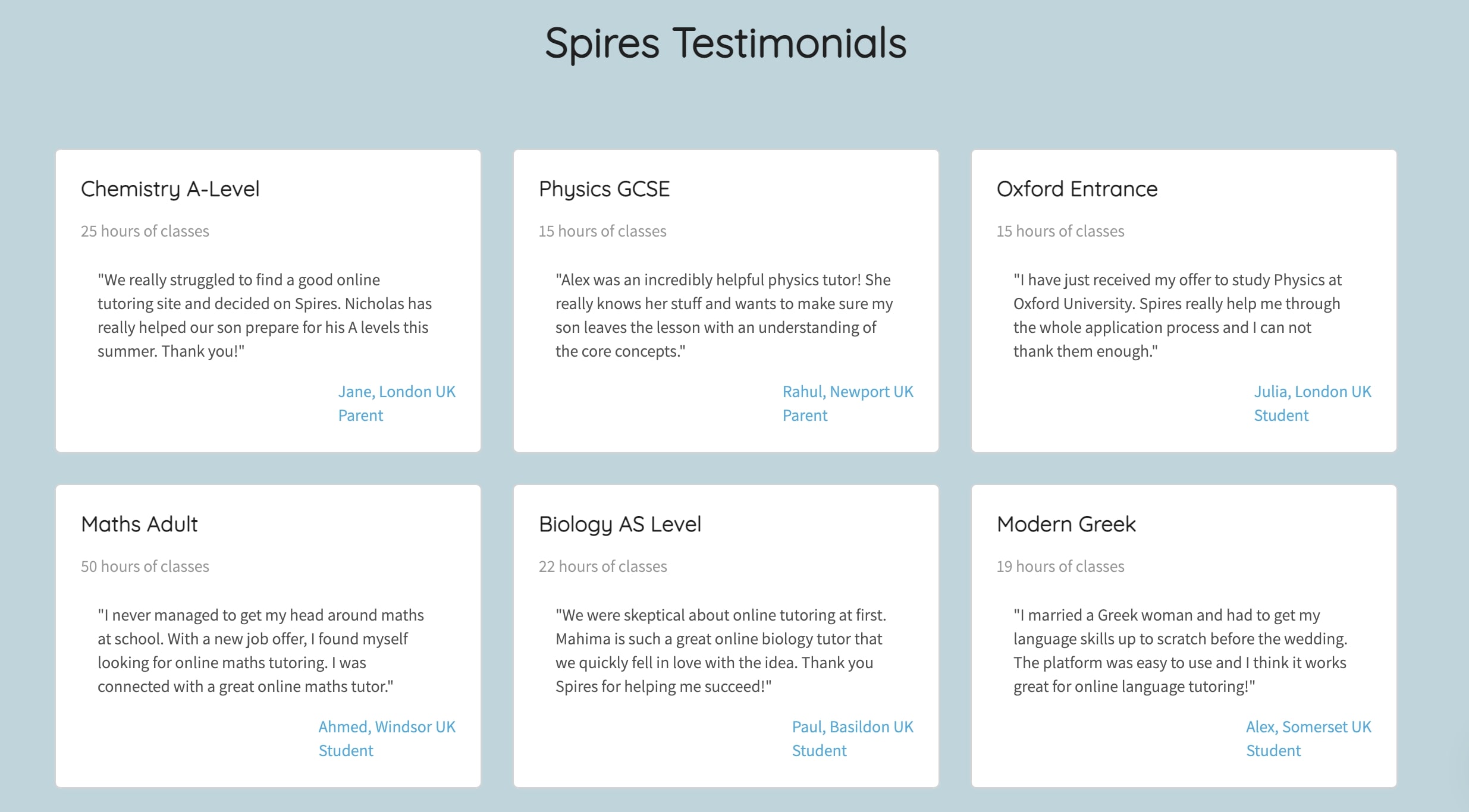Open the Rahul, Newport UK link

pyautogui.click(x=847, y=392)
